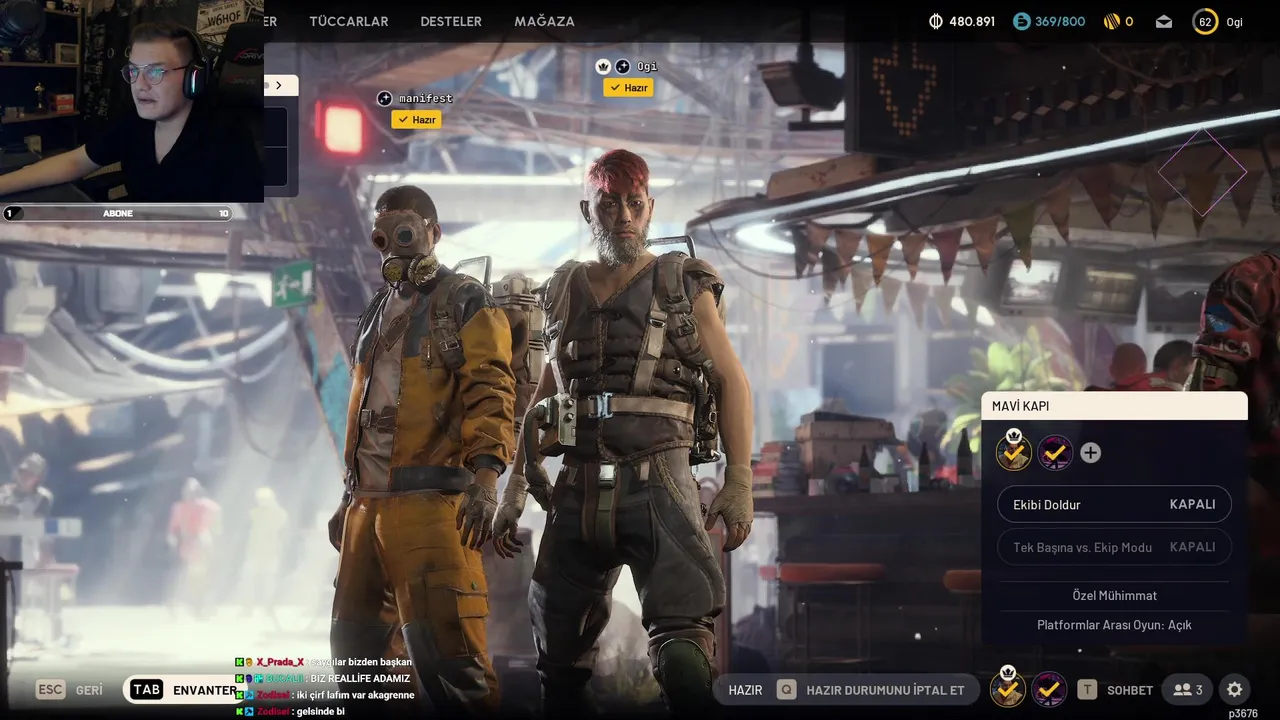Screen dimensions: 1280x720
Task: Open the MAĞAZA tab
Action: tap(544, 21)
